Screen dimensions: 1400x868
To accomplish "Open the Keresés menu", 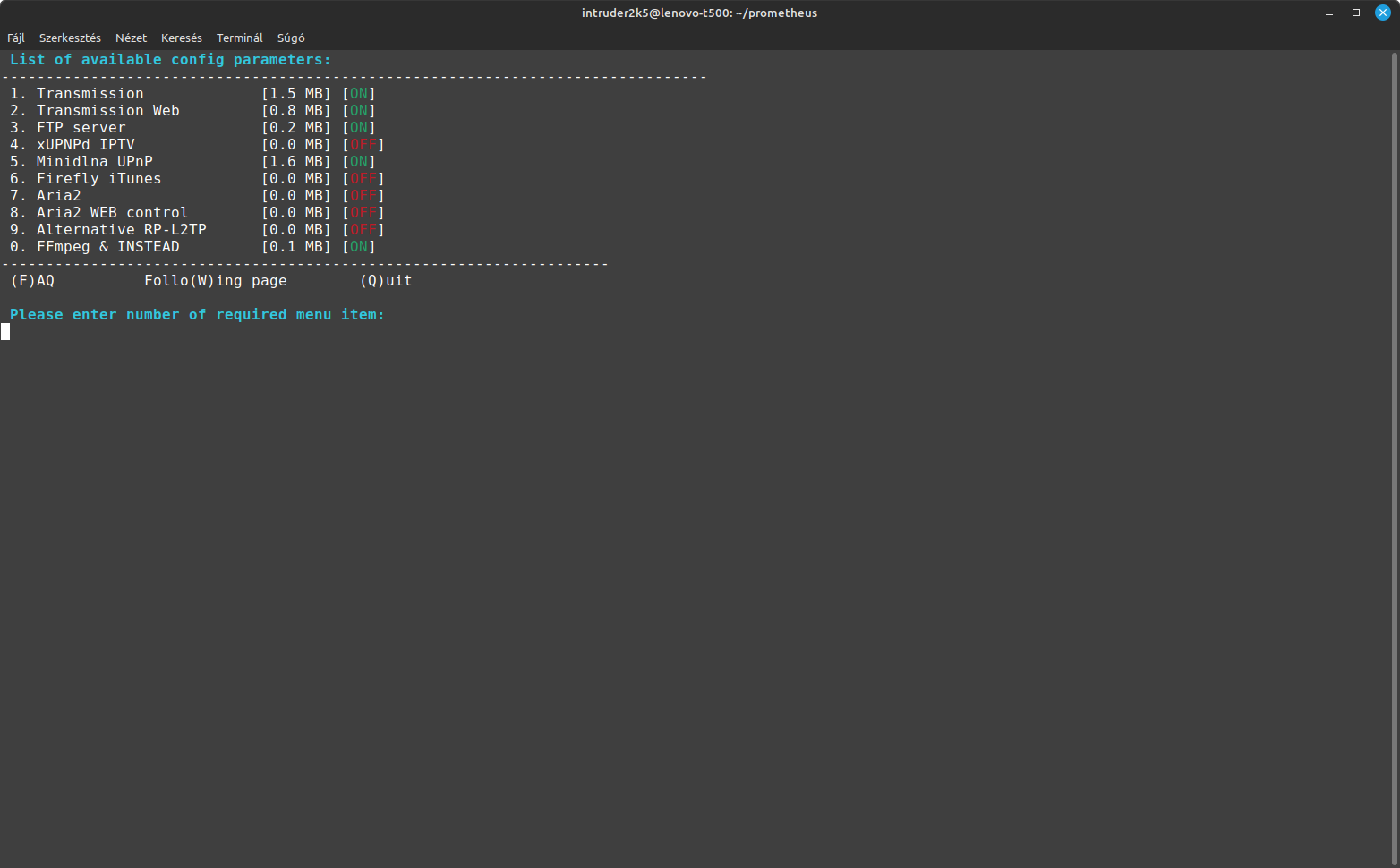I will coord(182,38).
